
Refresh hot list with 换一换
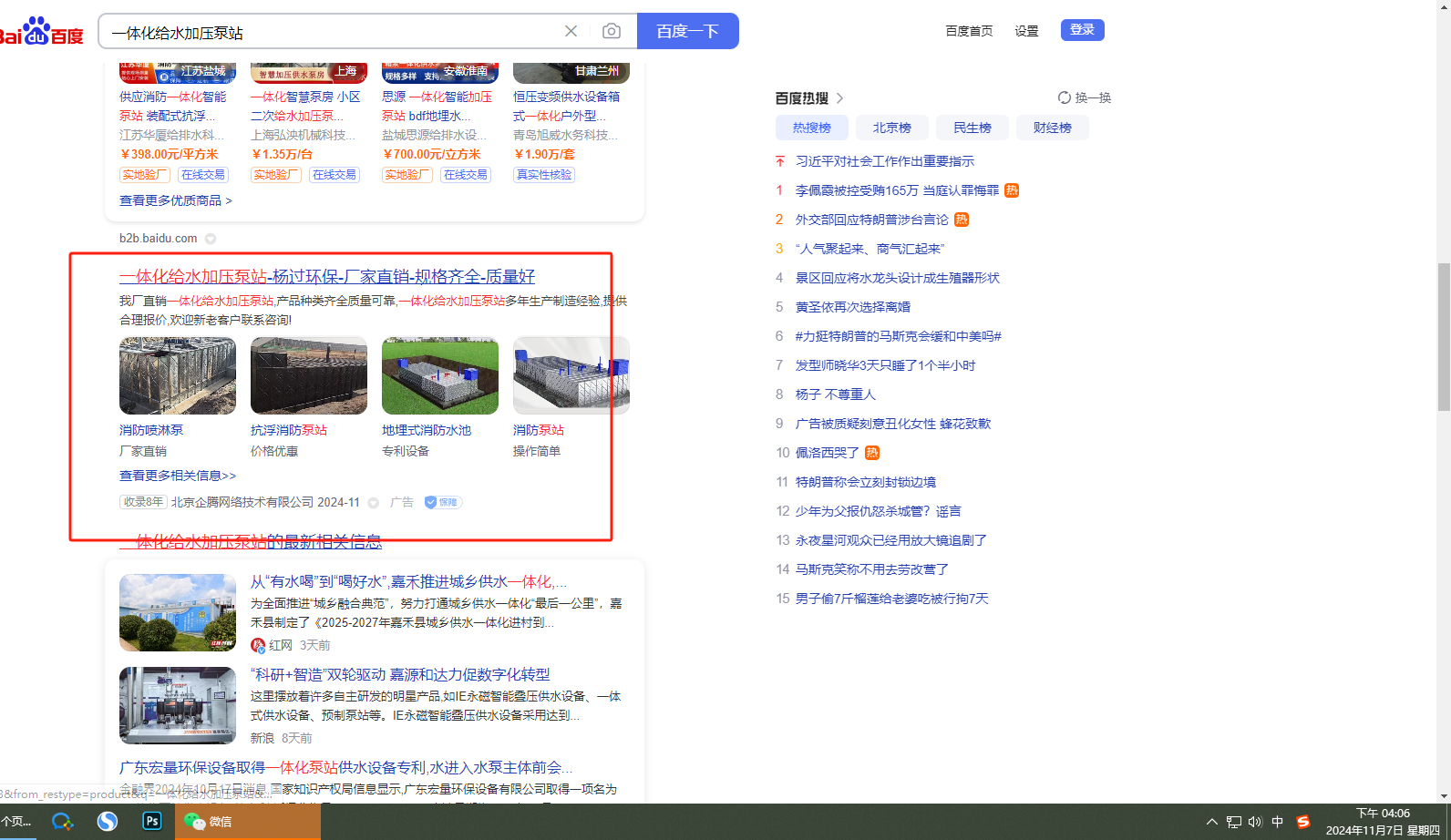pyautogui.click(x=1085, y=97)
